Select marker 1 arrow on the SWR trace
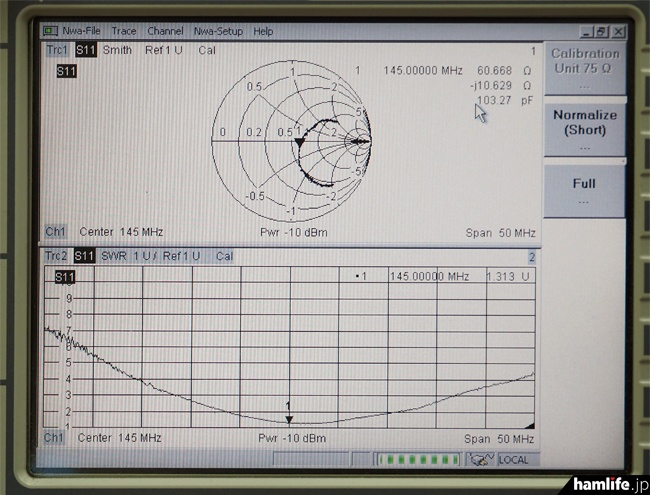This screenshot has height=495, width=650. [x=289, y=418]
